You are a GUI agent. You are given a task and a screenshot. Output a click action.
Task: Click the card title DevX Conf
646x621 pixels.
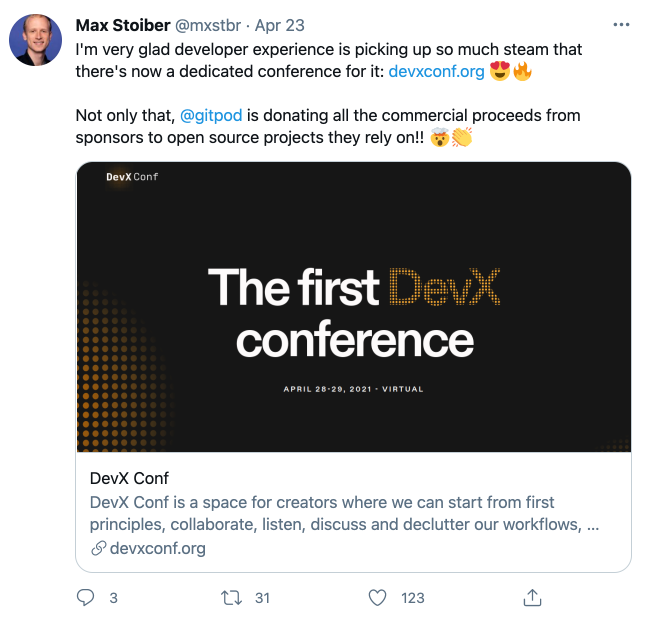pos(129,478)
